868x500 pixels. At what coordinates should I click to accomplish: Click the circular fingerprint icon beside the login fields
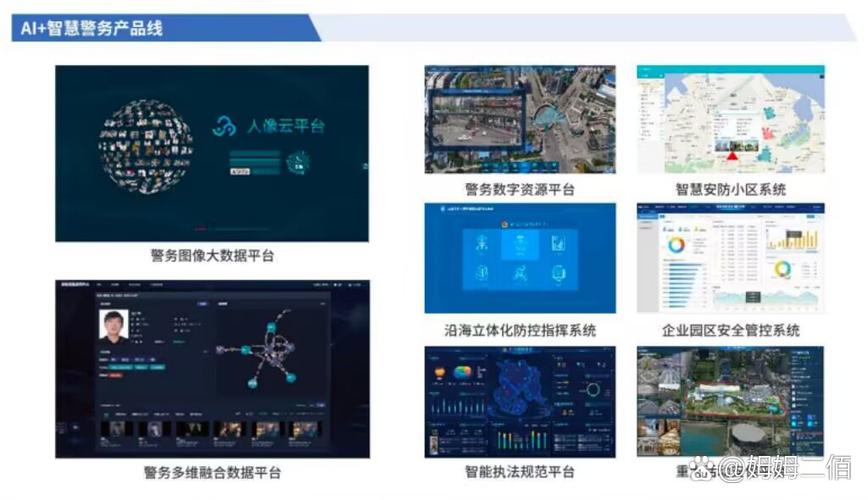point(298,163)
